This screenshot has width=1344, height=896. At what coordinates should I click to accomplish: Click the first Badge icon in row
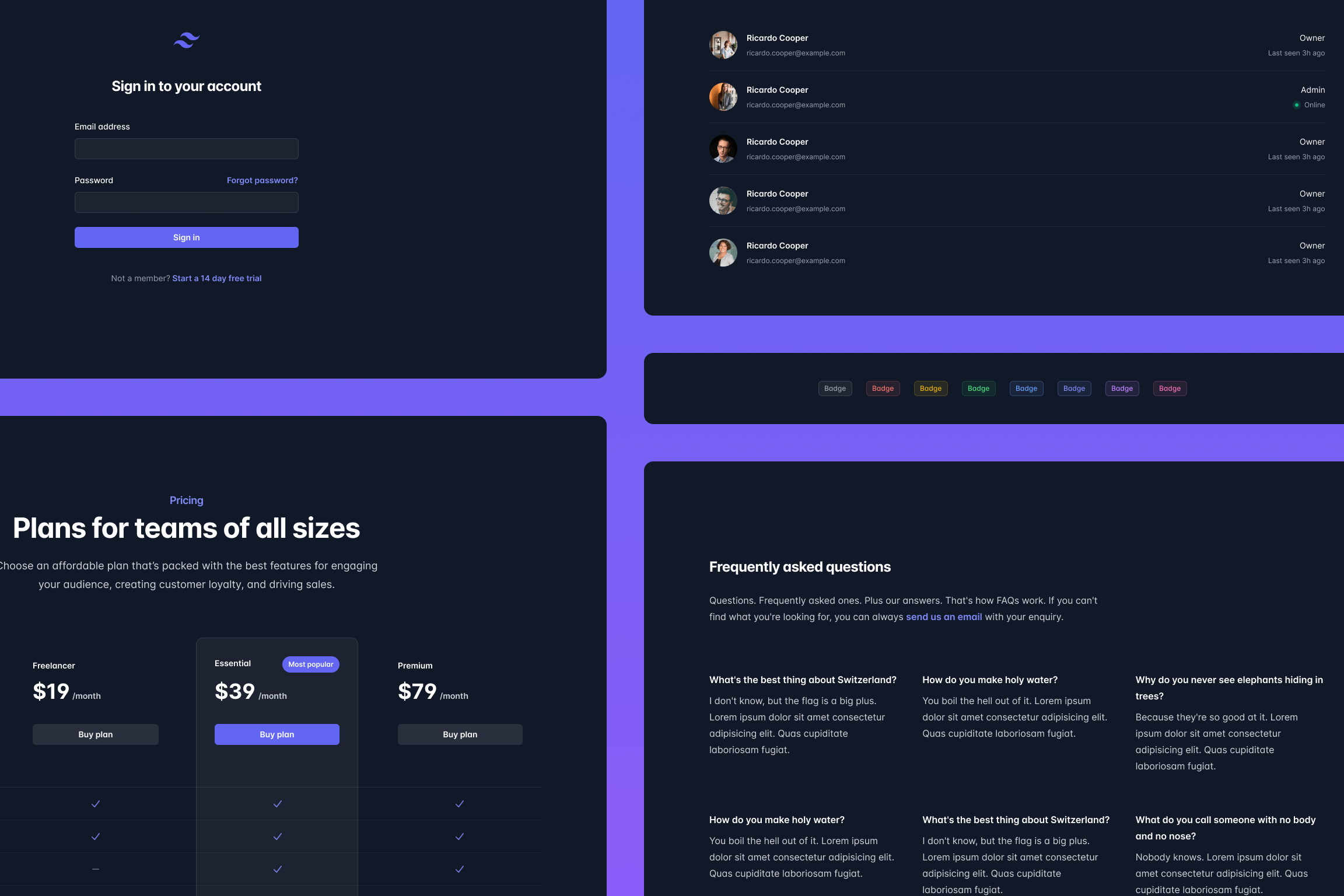[x=834, y=388]
